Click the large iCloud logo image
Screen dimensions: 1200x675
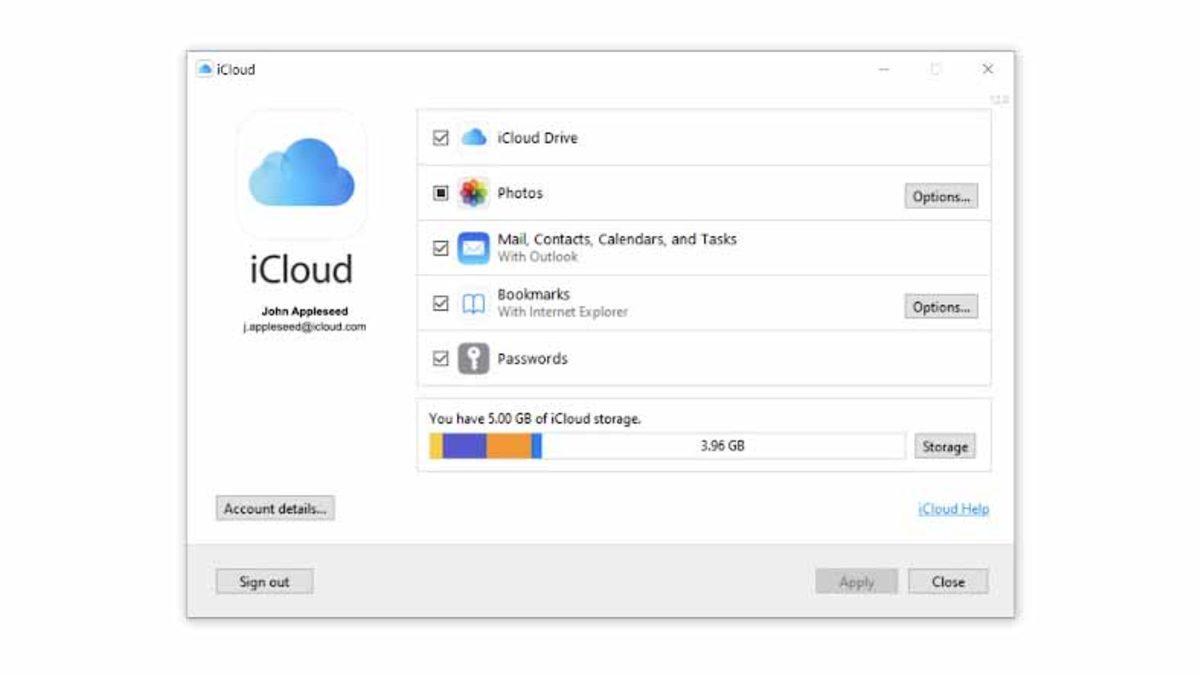(x=301, y=177)
